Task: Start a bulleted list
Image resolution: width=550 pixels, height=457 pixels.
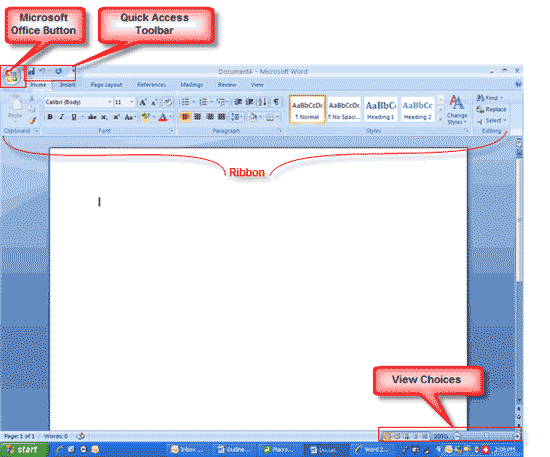Action: [186, 102]
